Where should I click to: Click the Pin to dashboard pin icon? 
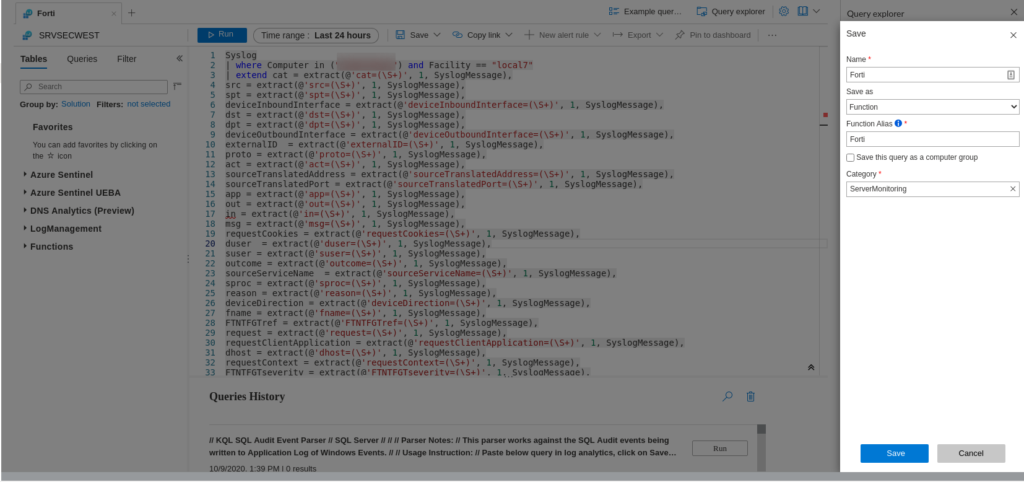(x=680, y=35)
